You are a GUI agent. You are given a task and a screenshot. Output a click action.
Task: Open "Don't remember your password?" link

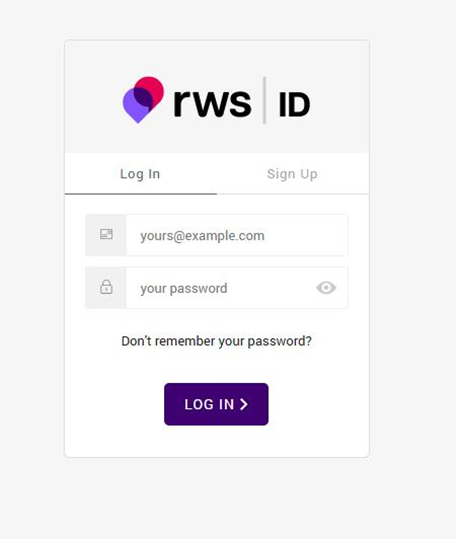216,341
